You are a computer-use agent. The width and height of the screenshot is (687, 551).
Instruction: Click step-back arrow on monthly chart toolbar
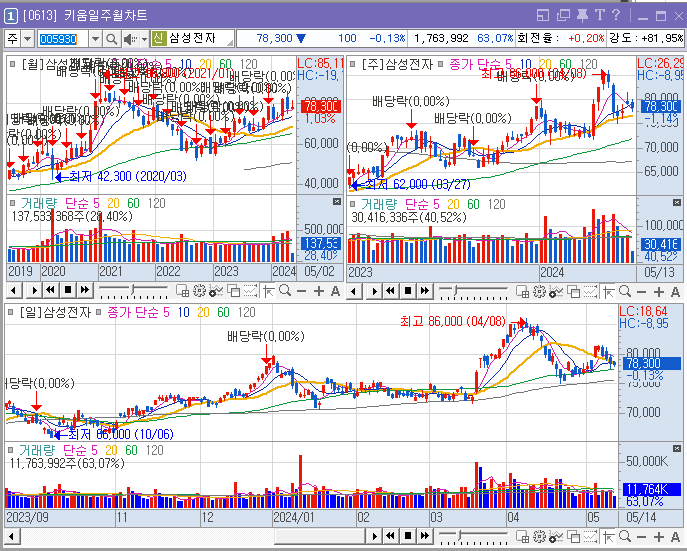coord(14,290)
